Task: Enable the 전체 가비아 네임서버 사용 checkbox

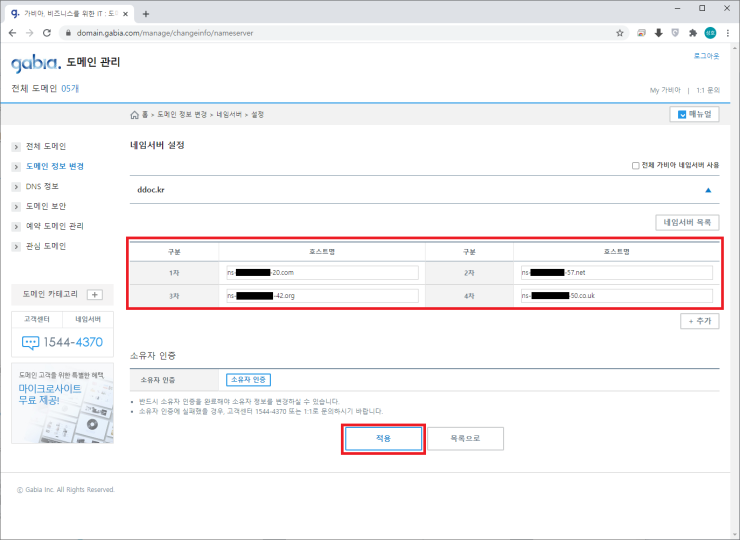Action: [x=635, y=165]
